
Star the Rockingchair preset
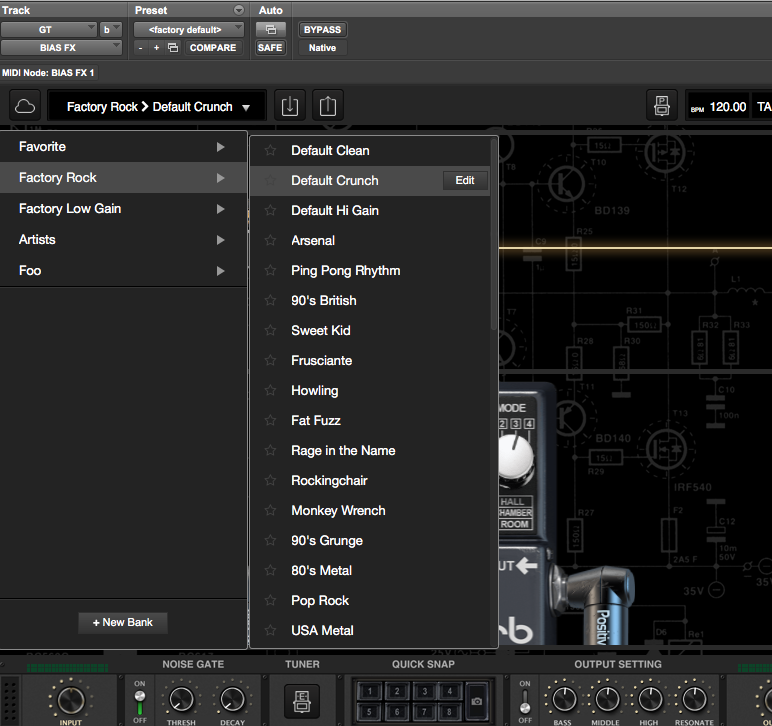tap(270, 480)
